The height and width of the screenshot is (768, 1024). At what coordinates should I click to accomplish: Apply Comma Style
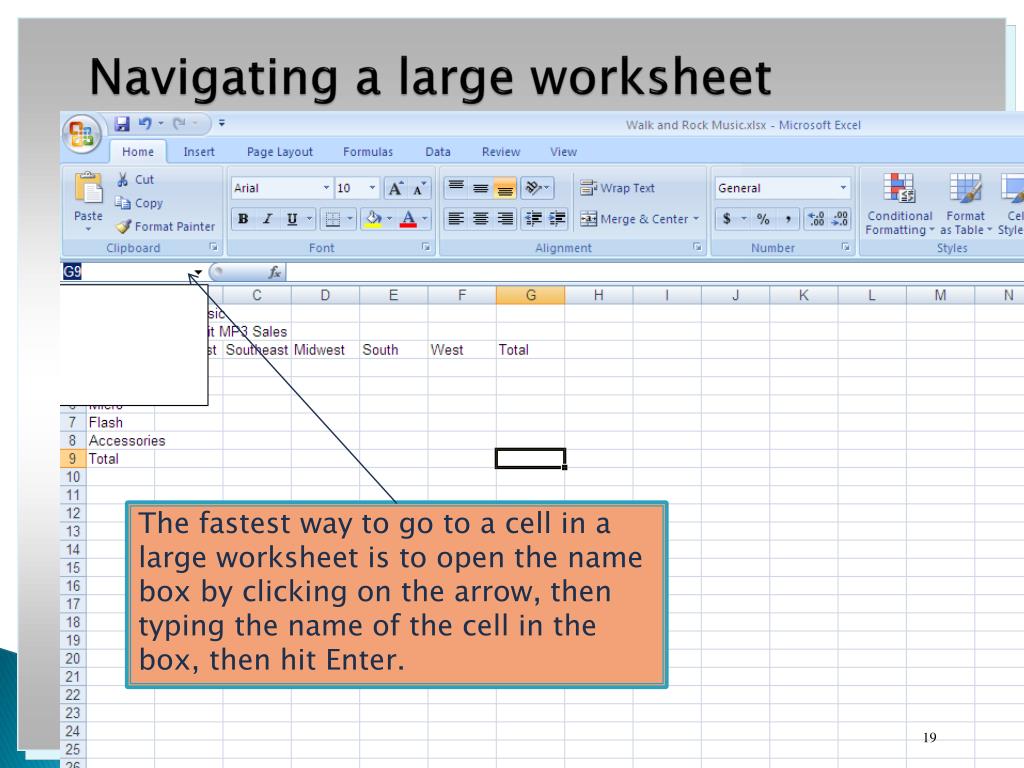pyautogui.click(x=788, y=219)
